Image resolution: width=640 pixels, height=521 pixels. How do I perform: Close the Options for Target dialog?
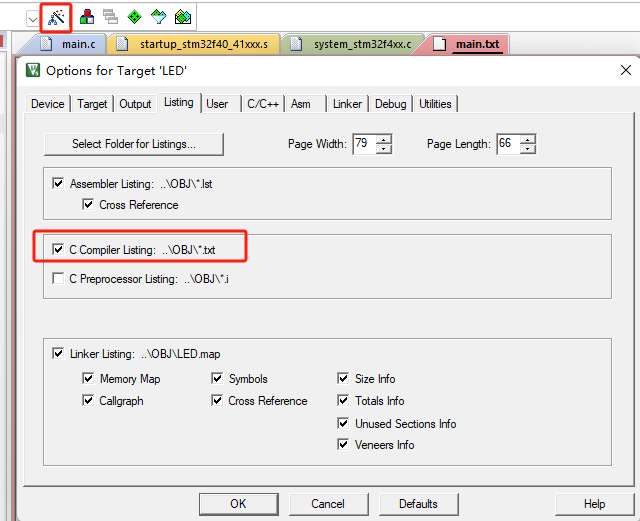(626, 70)
